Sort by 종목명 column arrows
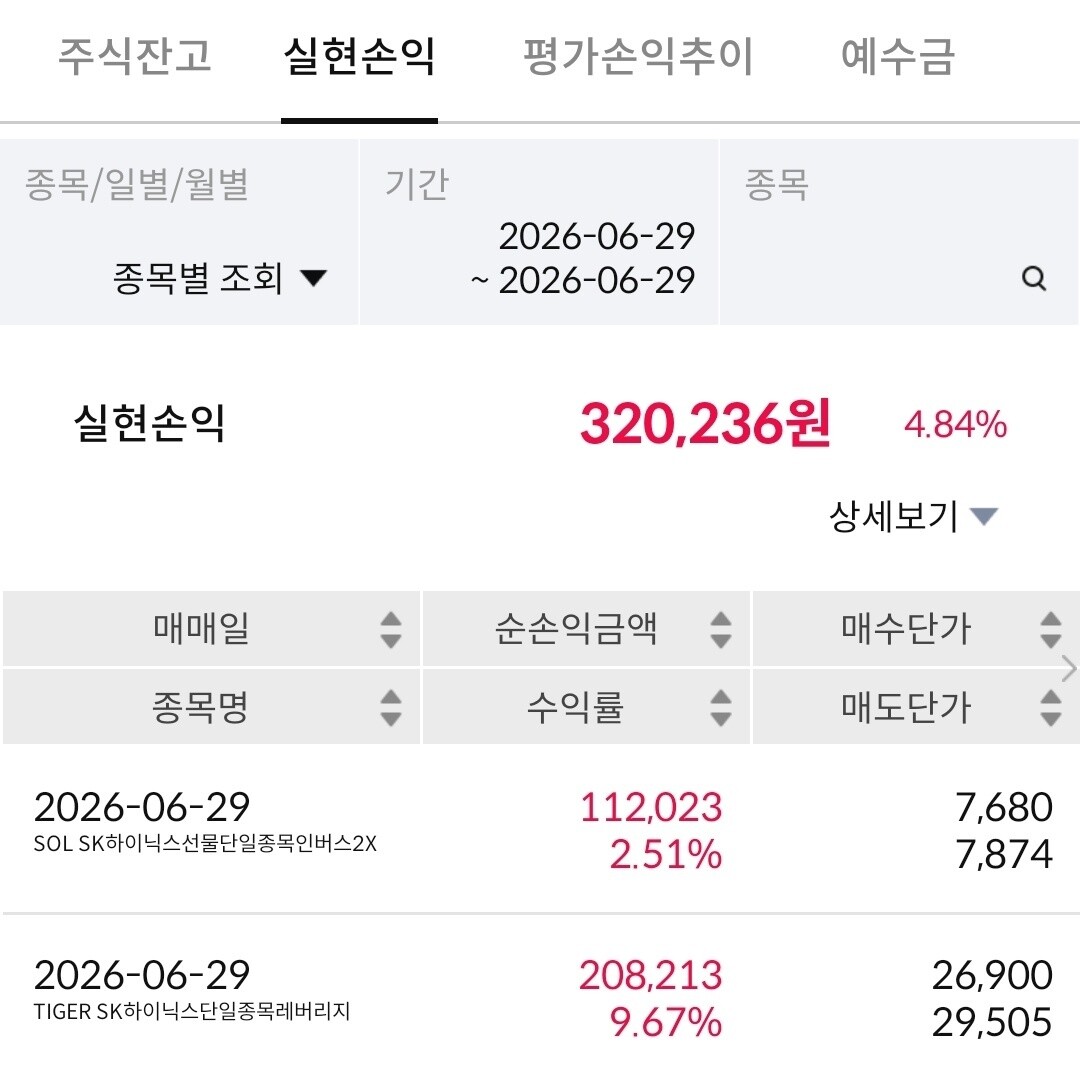The height and width of the screenshot is (1079, 1080). [x=391, y=707]
